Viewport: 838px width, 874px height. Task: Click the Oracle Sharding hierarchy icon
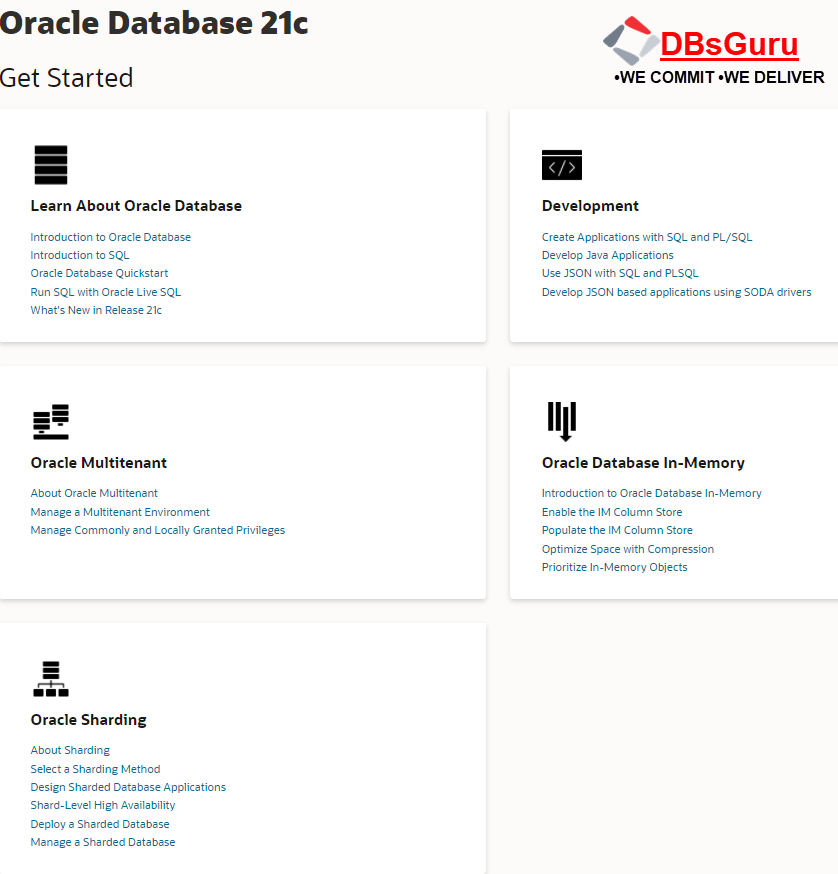pyautogui.click(x=50, y=679)
